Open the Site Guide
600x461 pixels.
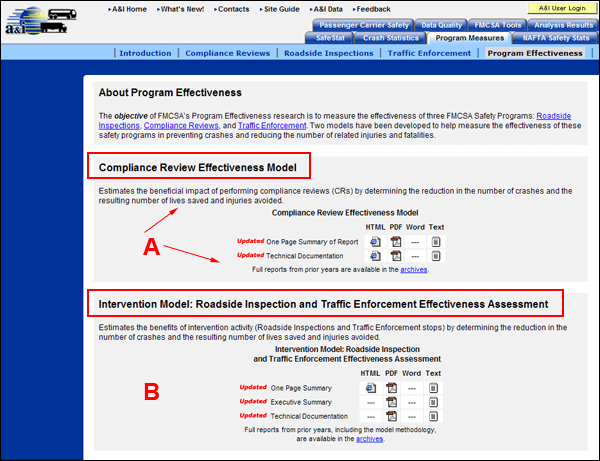(x=282, y=9)
